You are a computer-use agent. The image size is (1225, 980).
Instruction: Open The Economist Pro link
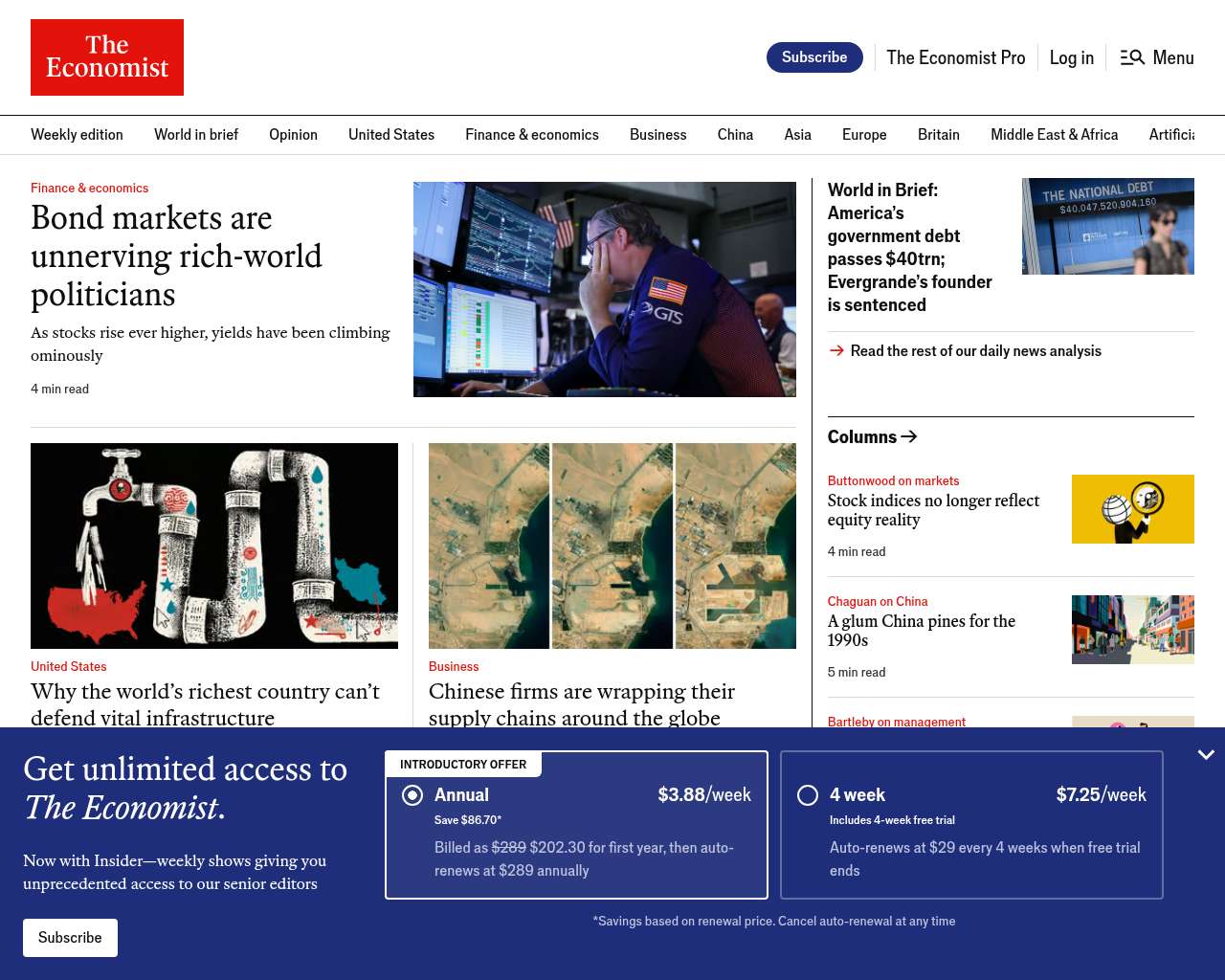click(x=956, y=57)
